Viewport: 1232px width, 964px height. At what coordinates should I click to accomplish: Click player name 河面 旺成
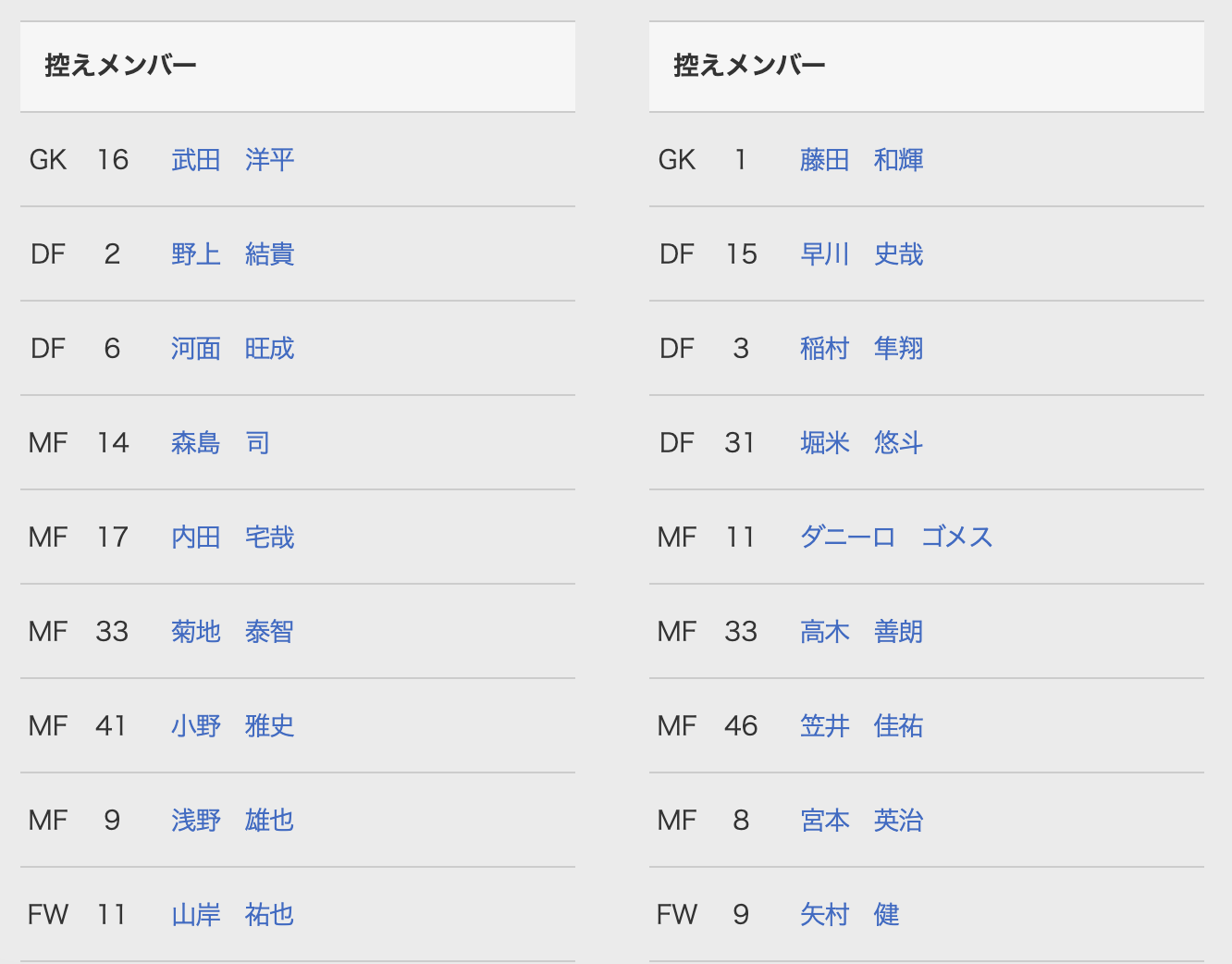233,349
